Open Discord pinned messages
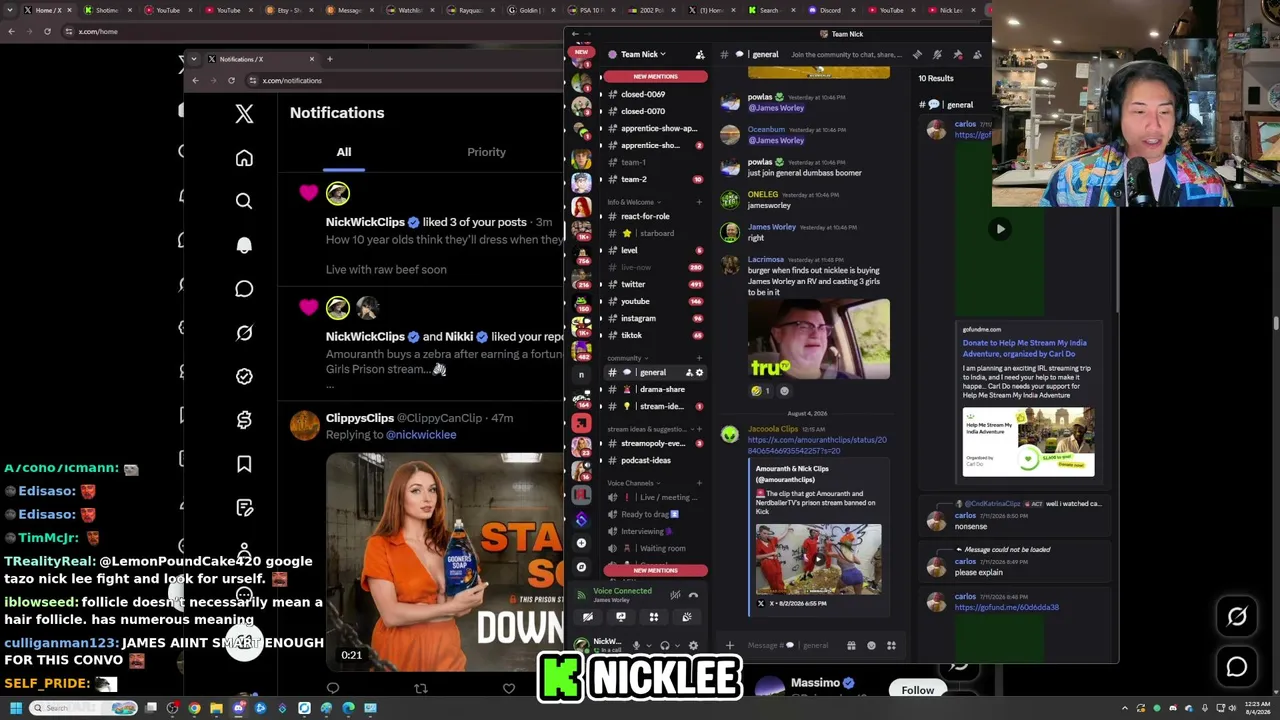The width and height of the screenshot is (1280, 720). [957, 54]
